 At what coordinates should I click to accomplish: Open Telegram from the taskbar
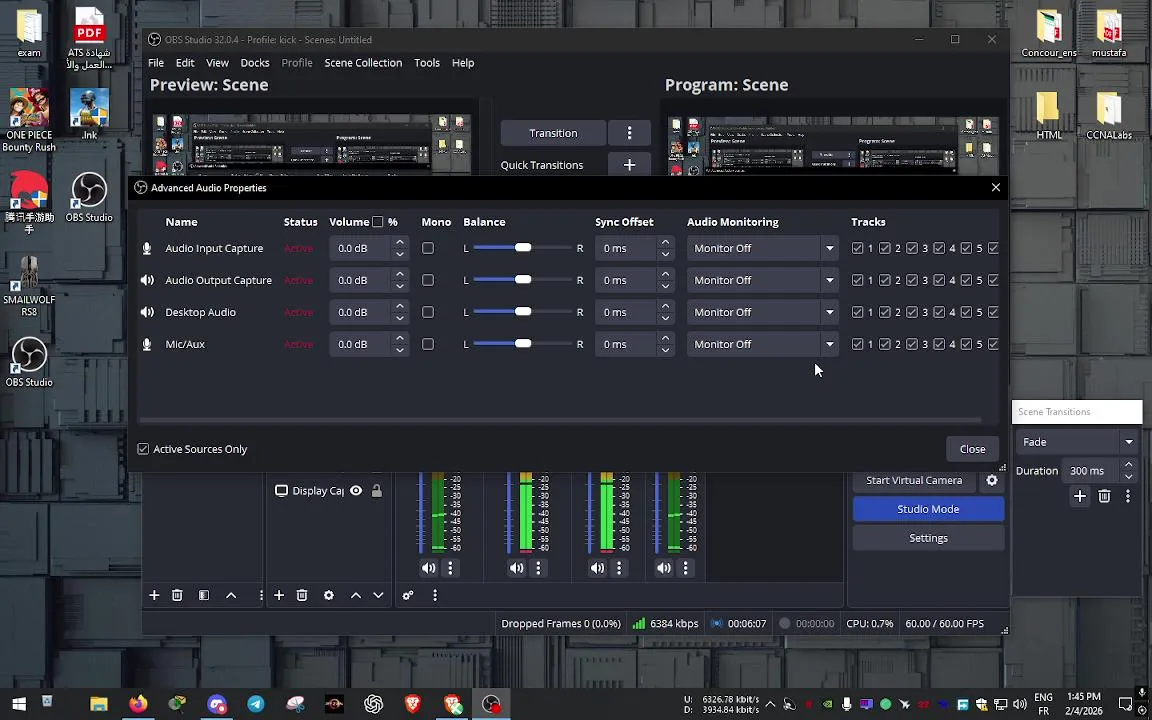coord(256,704)
